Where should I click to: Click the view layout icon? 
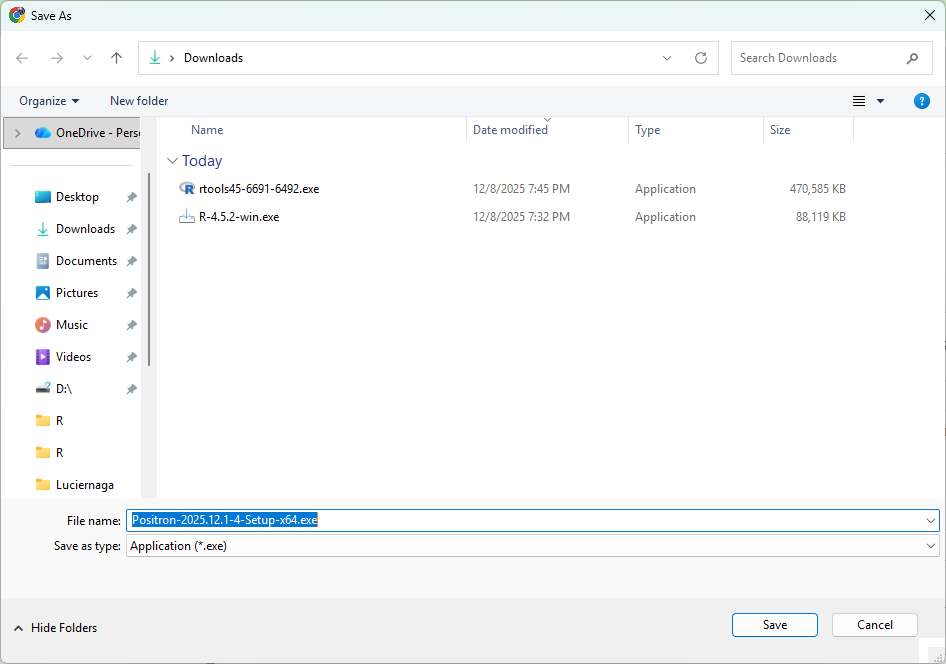tap(859, 101)
